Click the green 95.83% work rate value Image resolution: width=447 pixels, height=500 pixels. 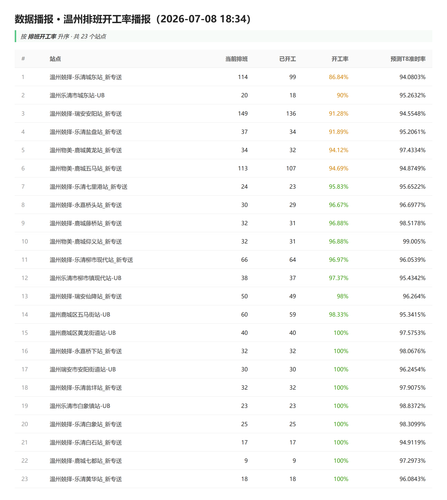tap(338, 187)
